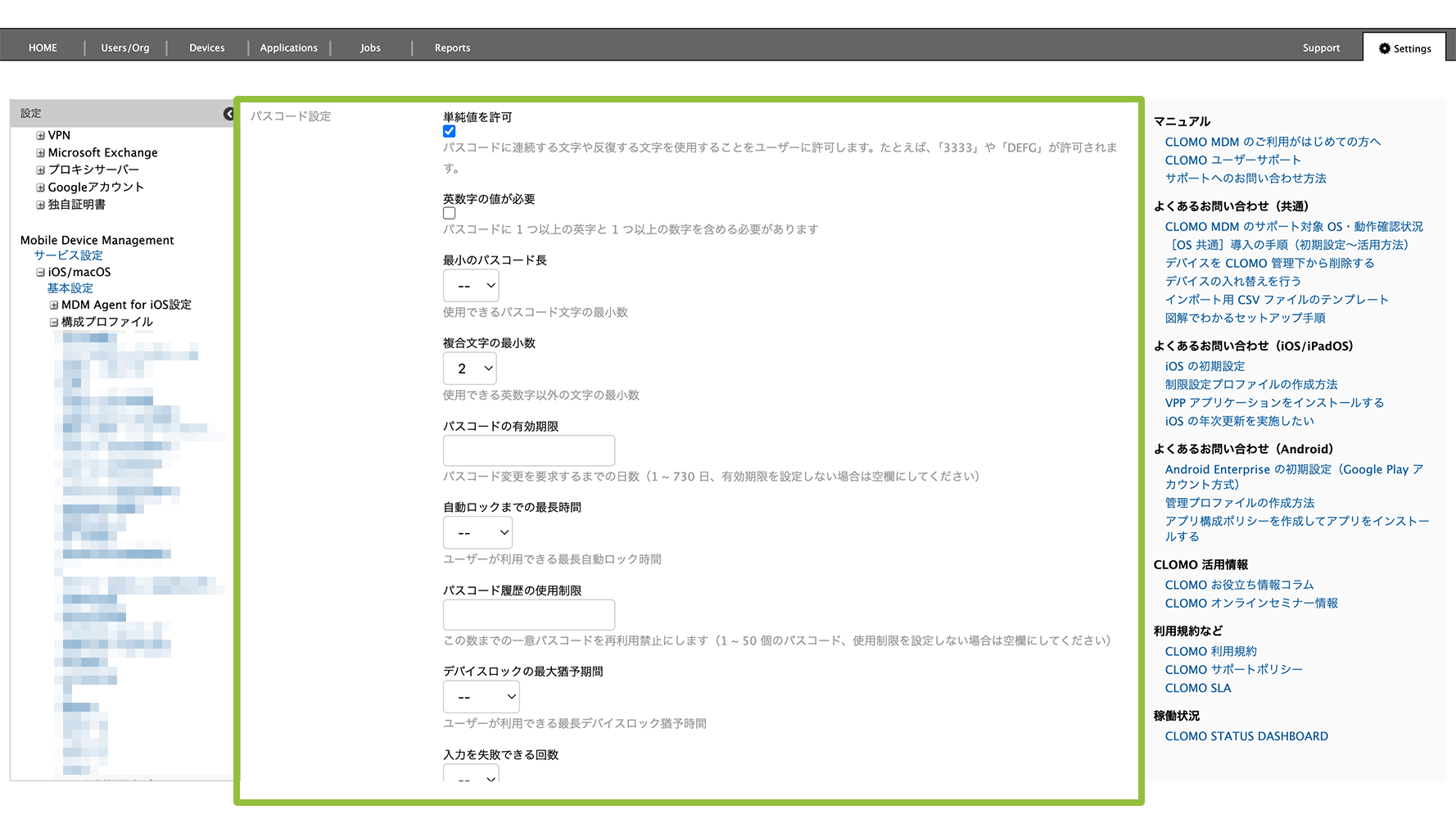Image resolution: width=1456 pixels, height=819 pixels.
Task: Open the CLOMO STATUS DASHBOARD link
Action: tap(1246, 736)
